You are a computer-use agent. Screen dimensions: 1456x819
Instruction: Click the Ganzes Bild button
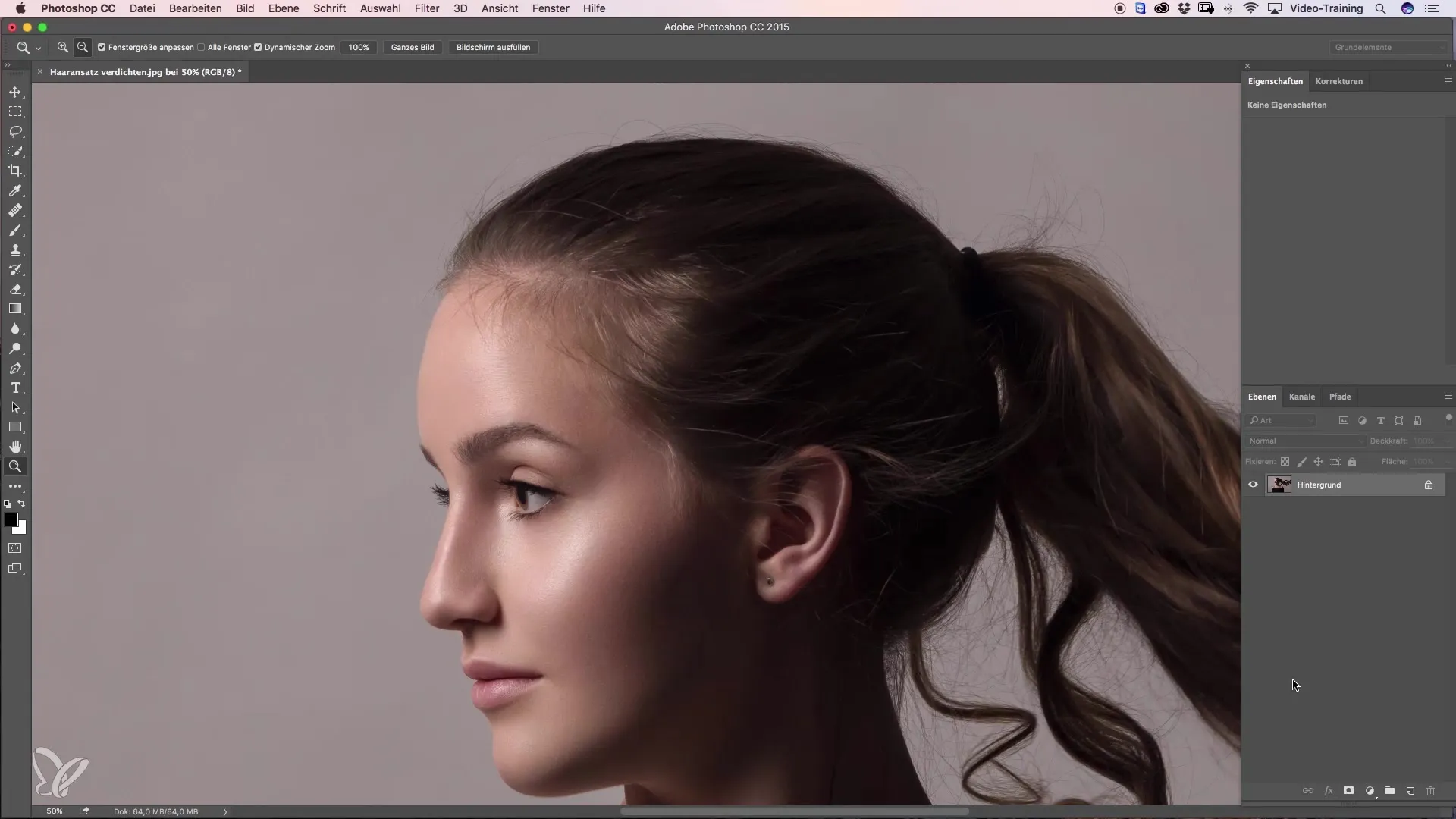coord(413,47)
